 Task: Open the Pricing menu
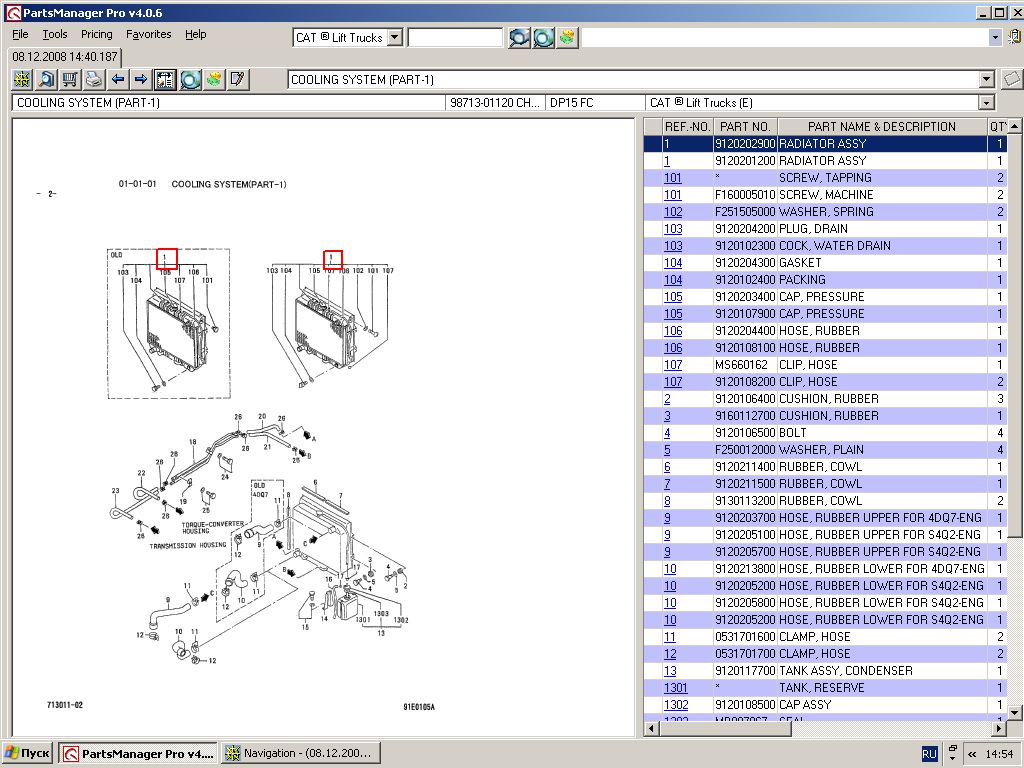tap(97, 34)
